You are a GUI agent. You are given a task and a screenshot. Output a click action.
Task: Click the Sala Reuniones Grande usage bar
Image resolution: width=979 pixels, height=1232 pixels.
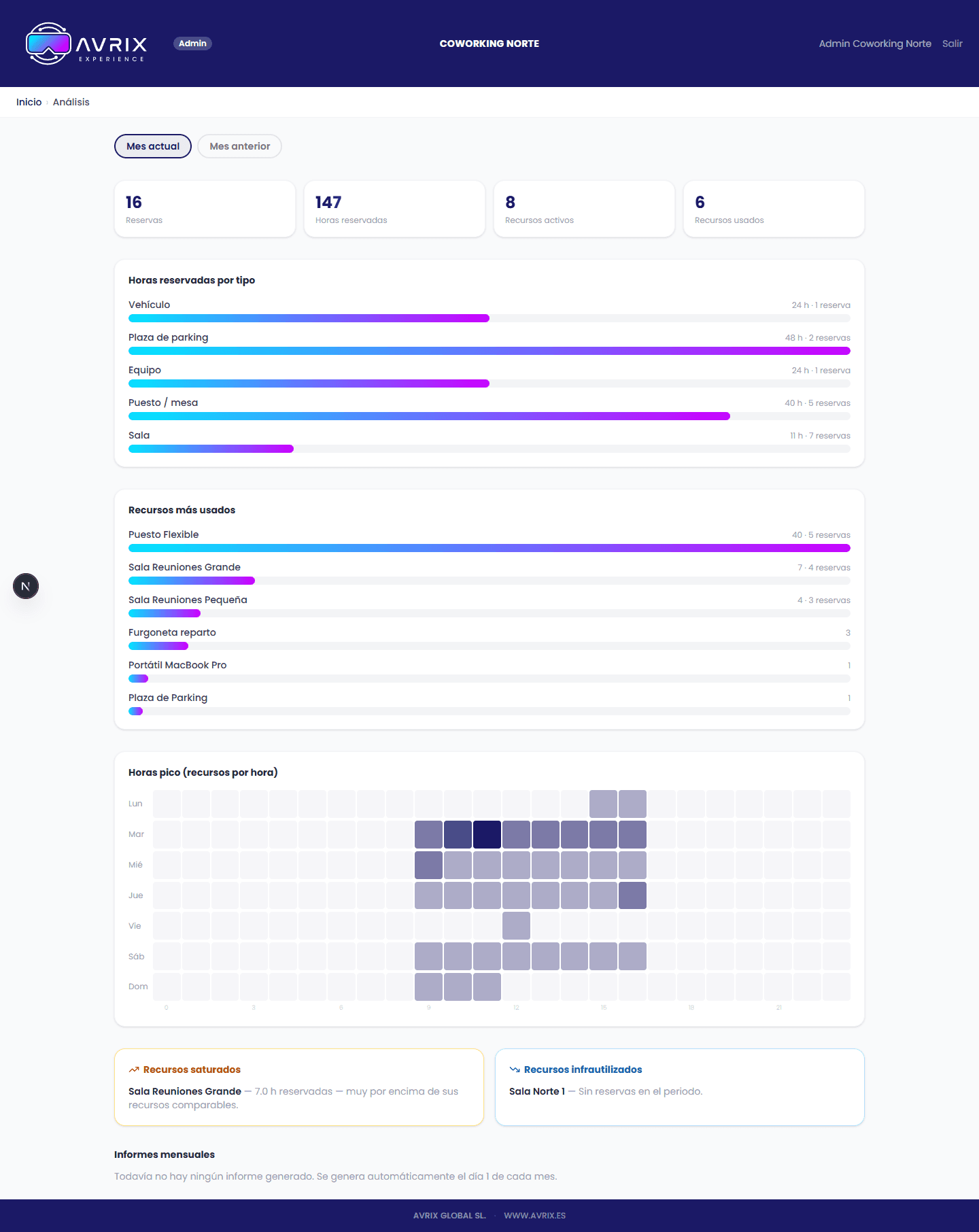tap(489, 581)
